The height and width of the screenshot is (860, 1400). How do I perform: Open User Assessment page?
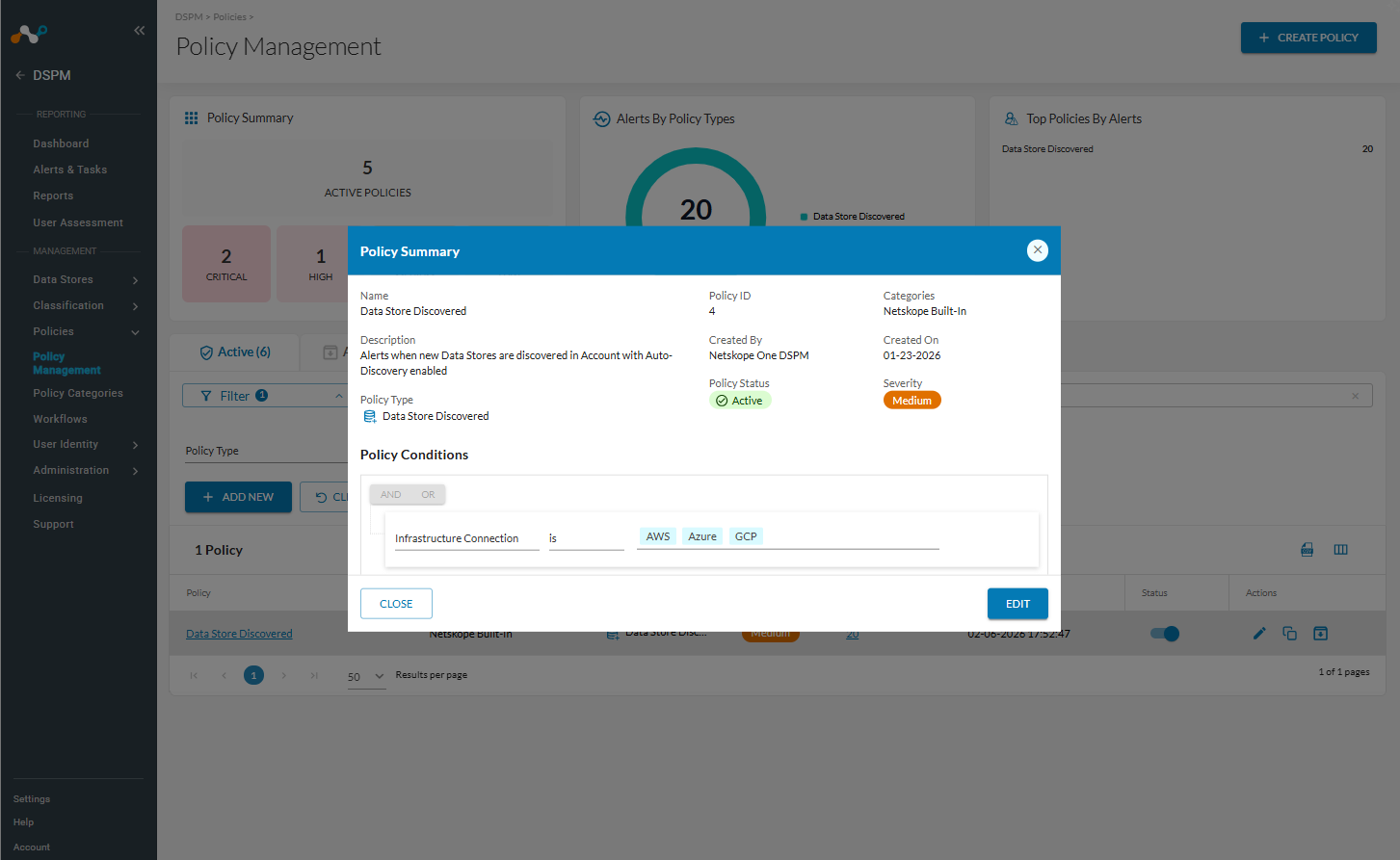pos(78,222)
